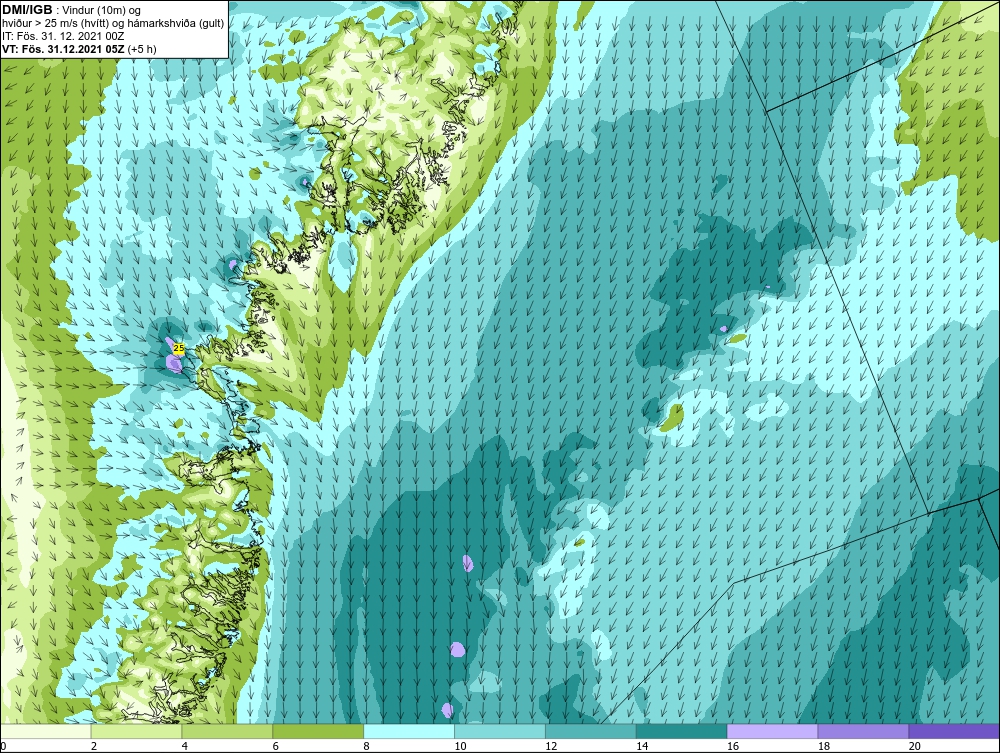This screenshot has width=1000, height=753.
Task: Select the 6–8 m/s legend color
Action: coord(318,731)
